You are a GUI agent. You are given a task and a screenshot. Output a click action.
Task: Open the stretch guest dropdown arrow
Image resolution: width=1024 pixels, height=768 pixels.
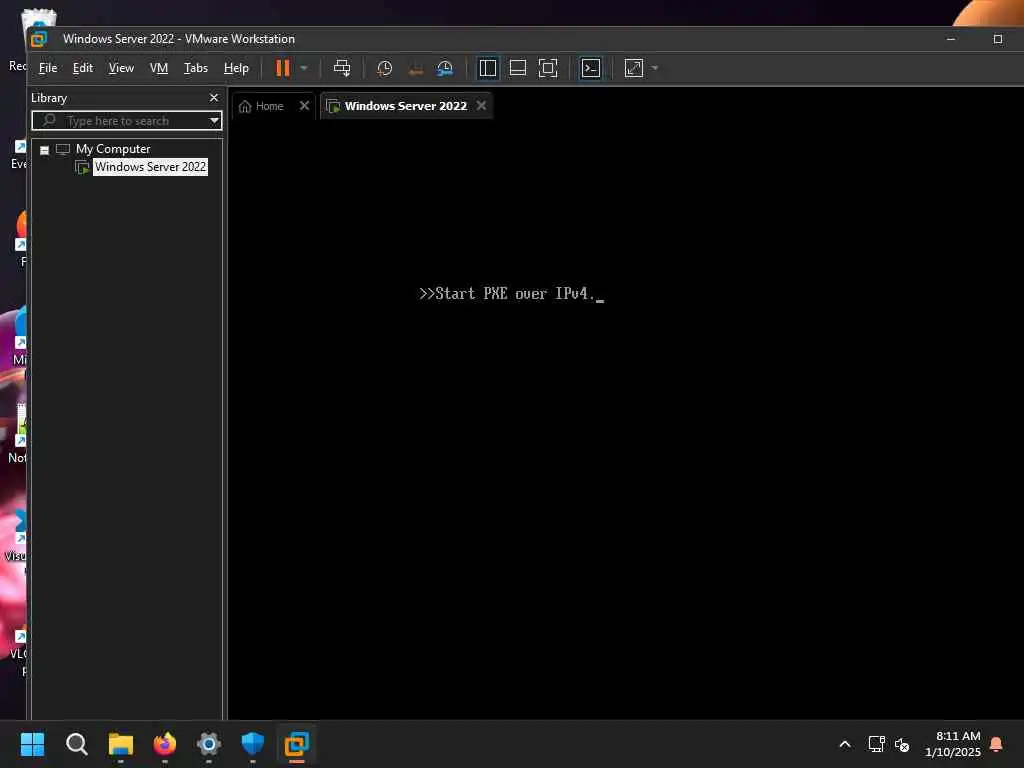coord(655,68)
